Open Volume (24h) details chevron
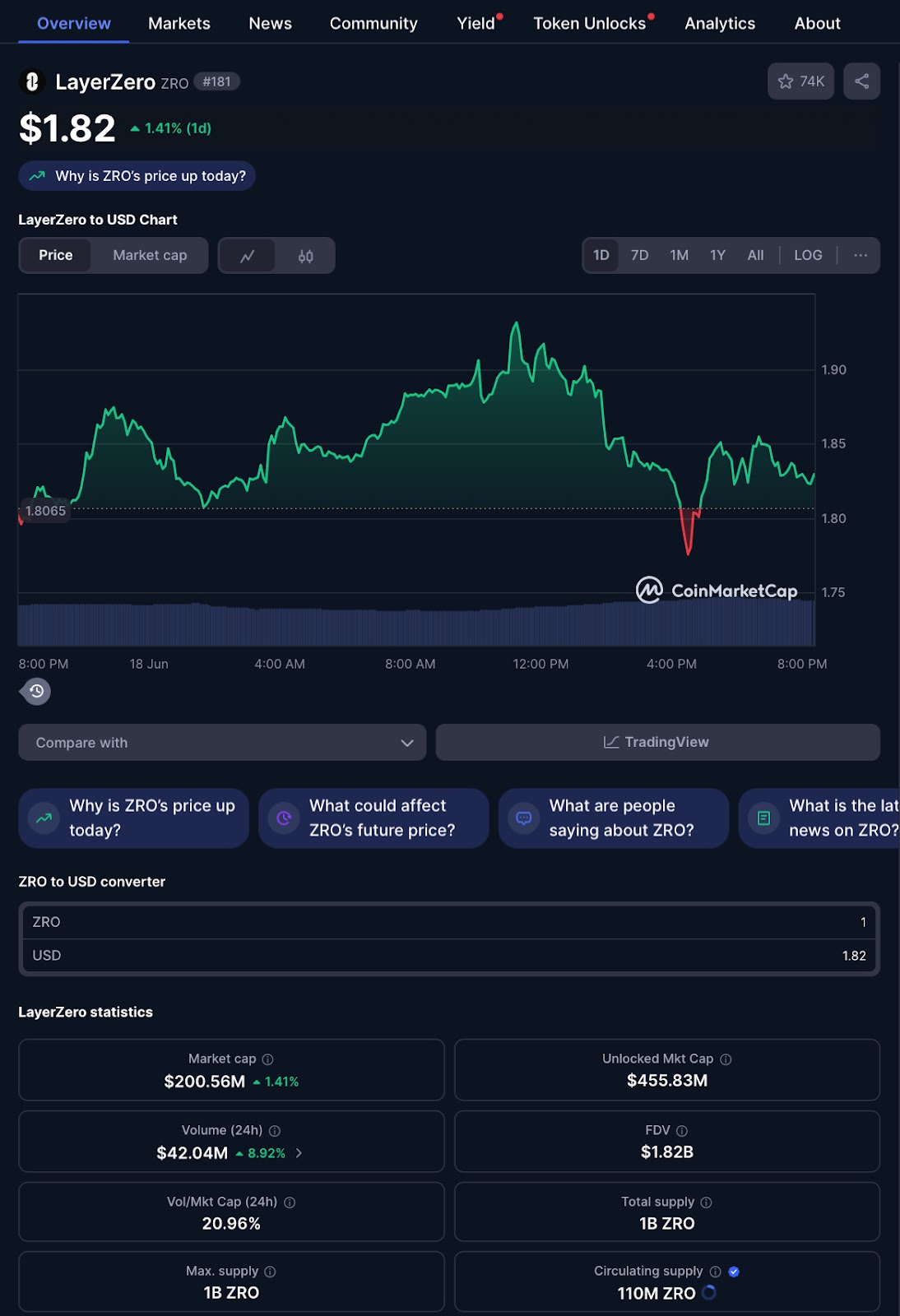Viewport: 900px width, 1316px height. pos(299,1153)
